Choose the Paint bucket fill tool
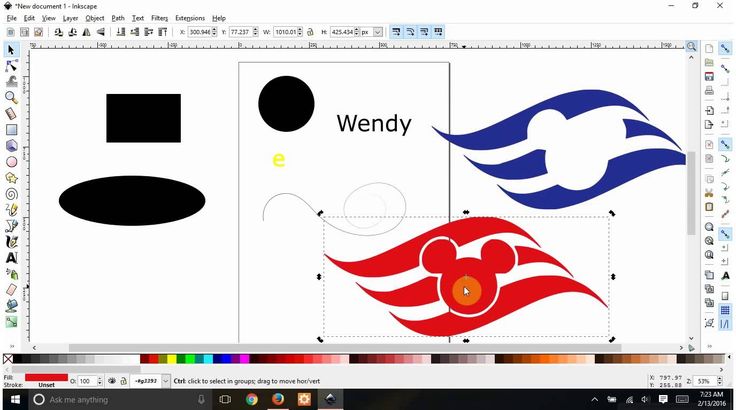 11,306
